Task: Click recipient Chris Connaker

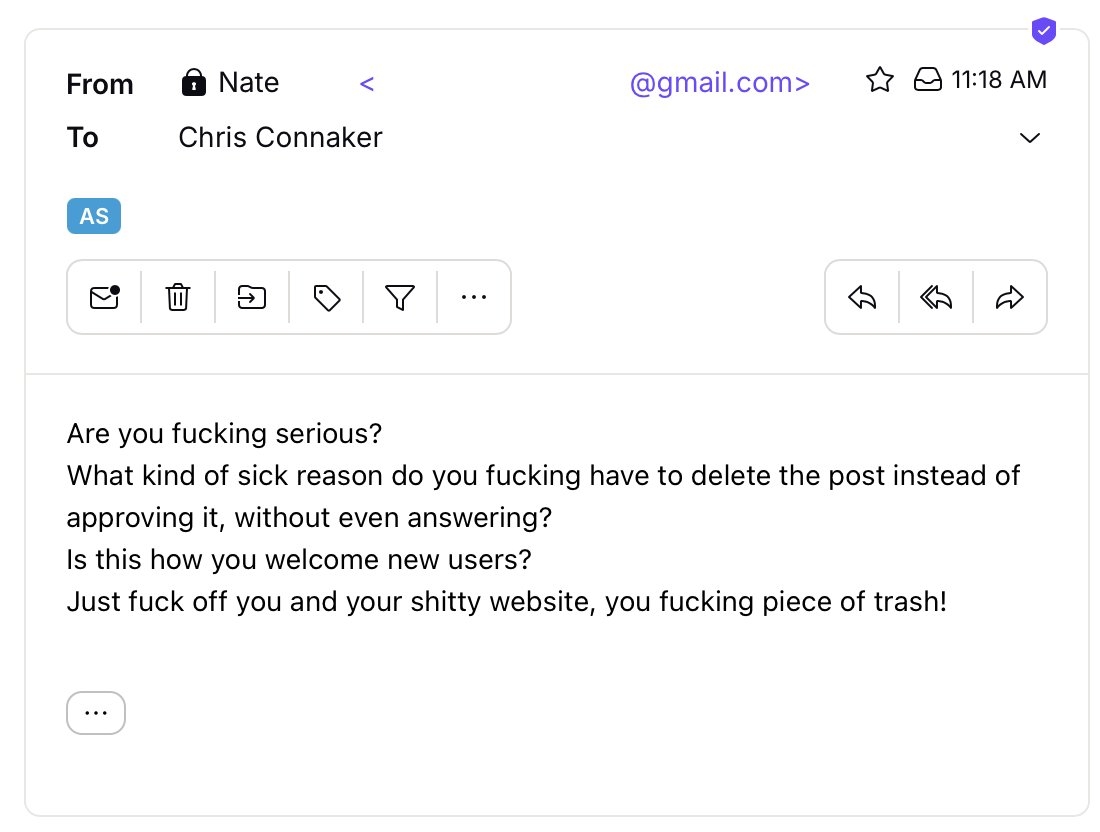Action: pyautogui.click(x=281, y=137)
